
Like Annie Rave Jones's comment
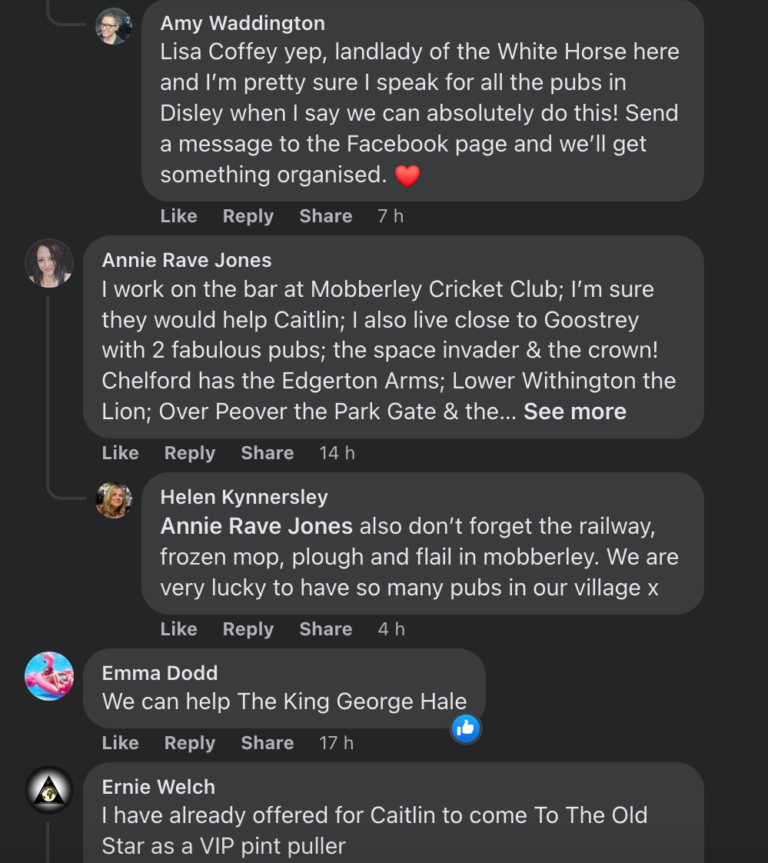click(x=120, y=453)
